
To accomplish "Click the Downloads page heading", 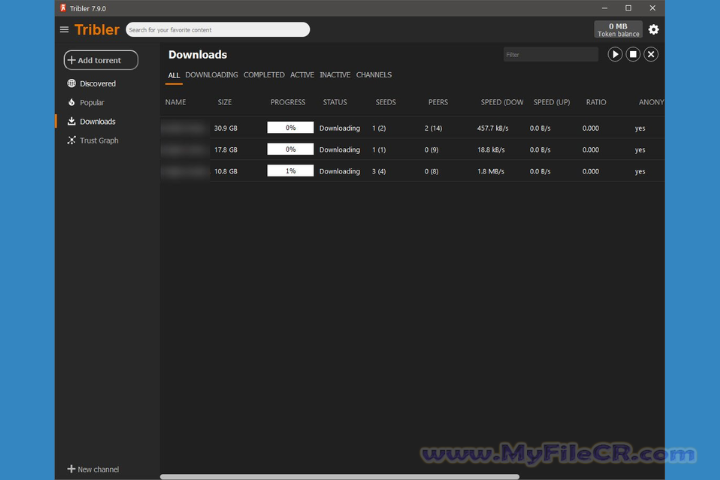I will tap(197, 55).
